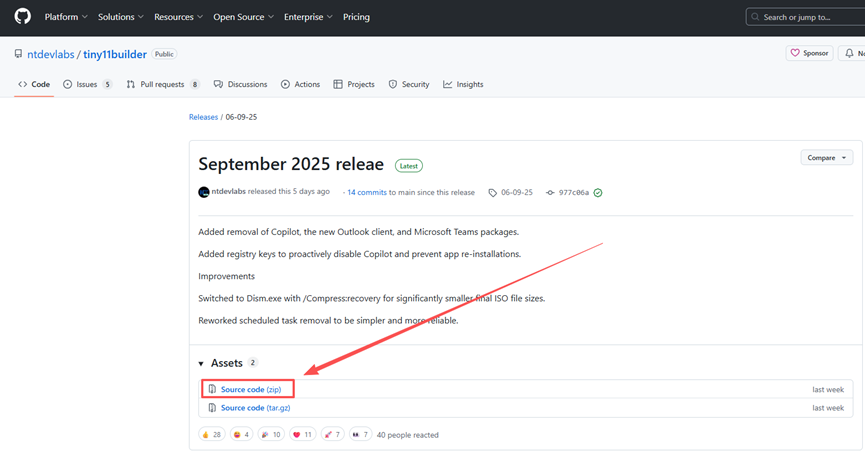
Task: Click the Issues counter badge 5
Action: pos(108,84)
